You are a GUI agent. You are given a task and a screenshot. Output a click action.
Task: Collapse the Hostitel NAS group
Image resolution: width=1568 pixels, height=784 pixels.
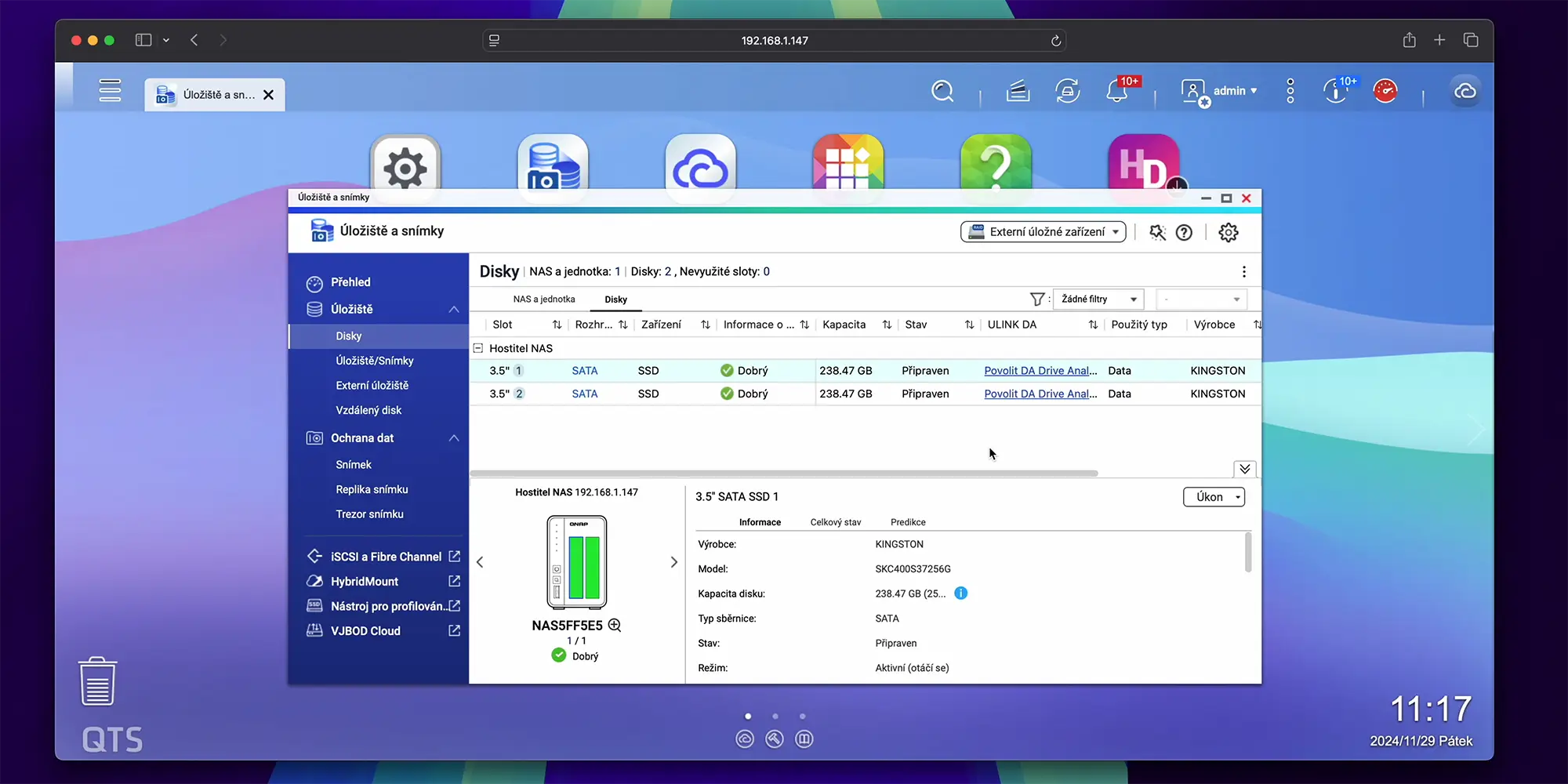478,348
